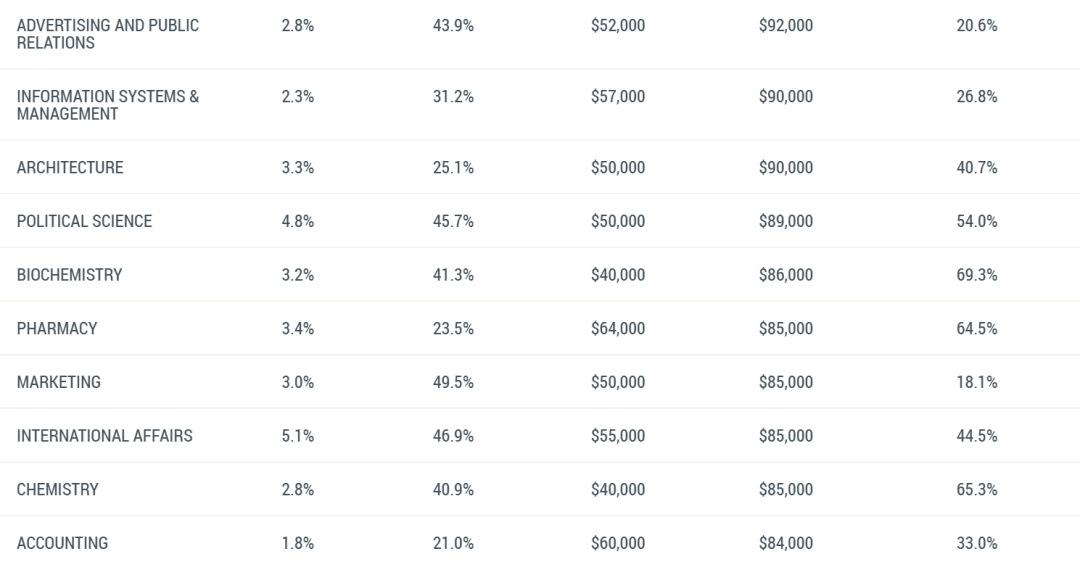Viewport: 1080px width, 562px height.
Task: Select the $84,000 Accounting salary
Action: click(x=786, y=544)
